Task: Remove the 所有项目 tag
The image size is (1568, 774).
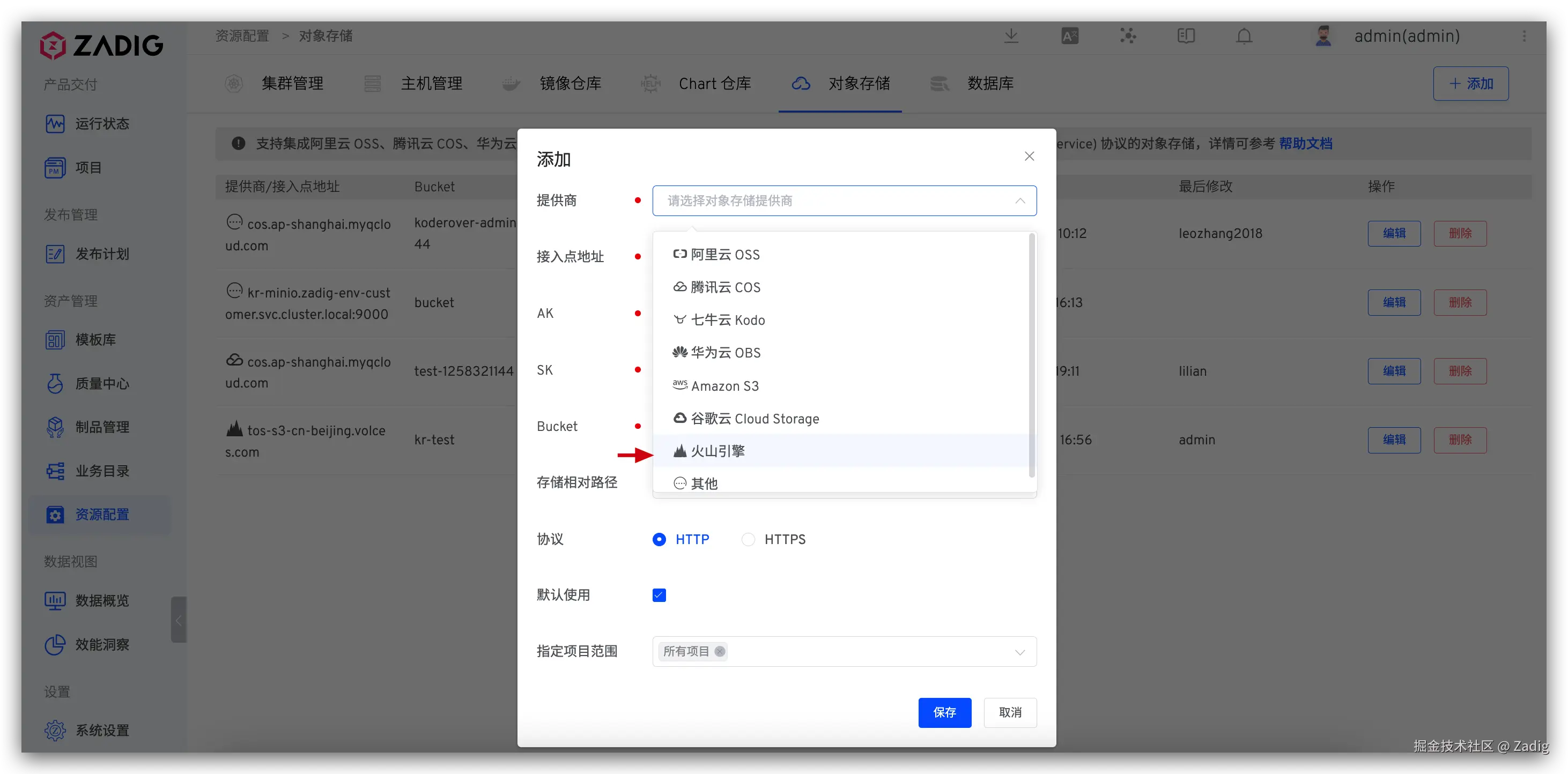Action: (720, 651)
